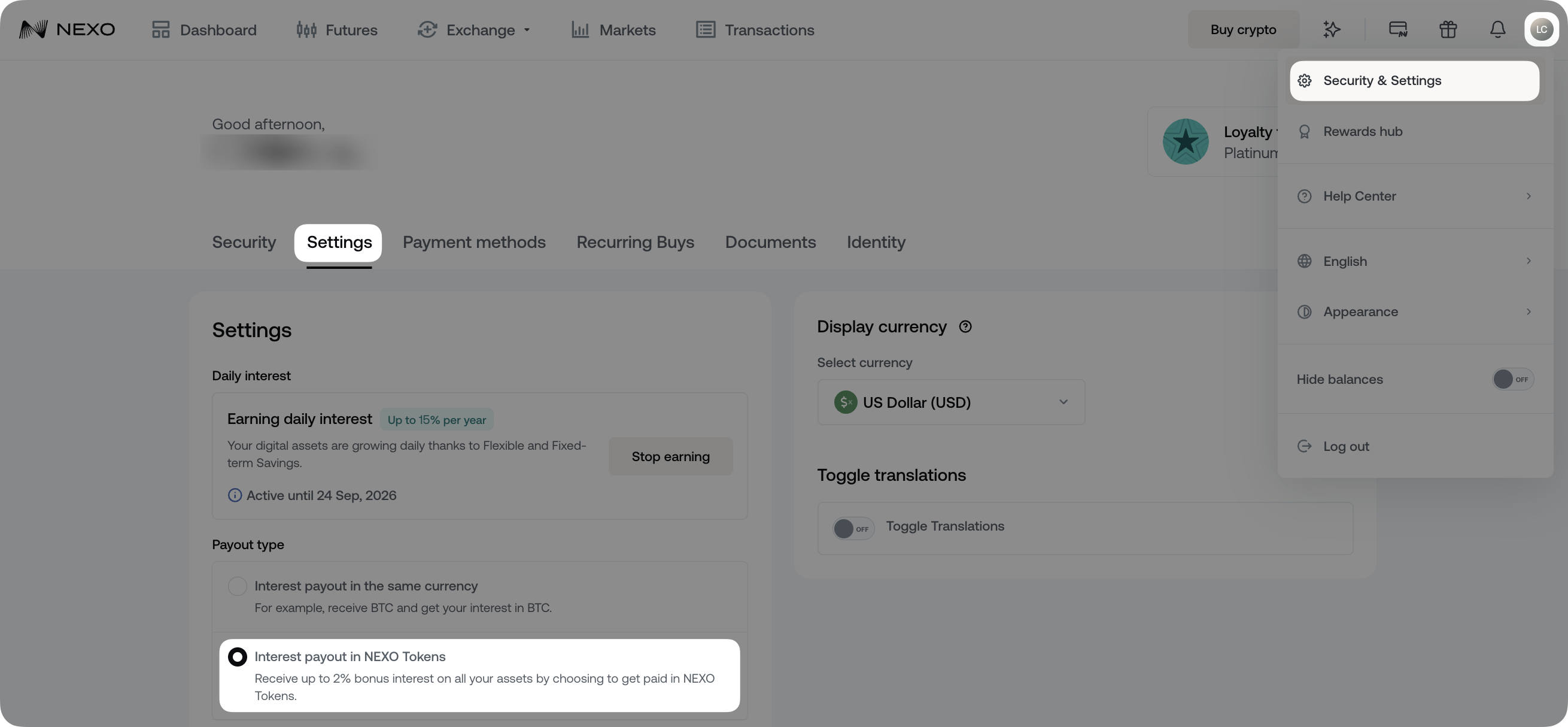
Task: Open the notifications bell
Action: [1497, 29]
